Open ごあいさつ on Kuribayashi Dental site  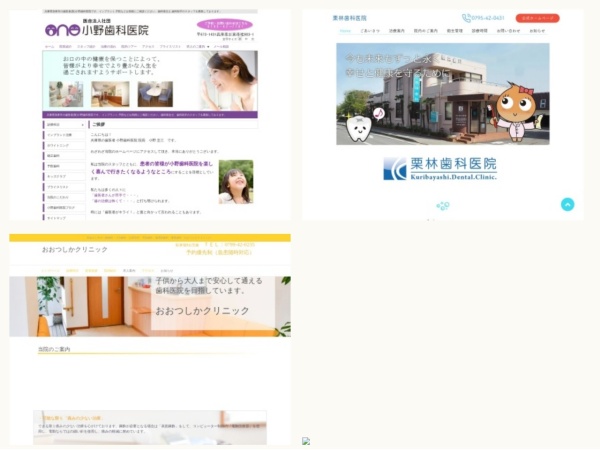point(370,31)
